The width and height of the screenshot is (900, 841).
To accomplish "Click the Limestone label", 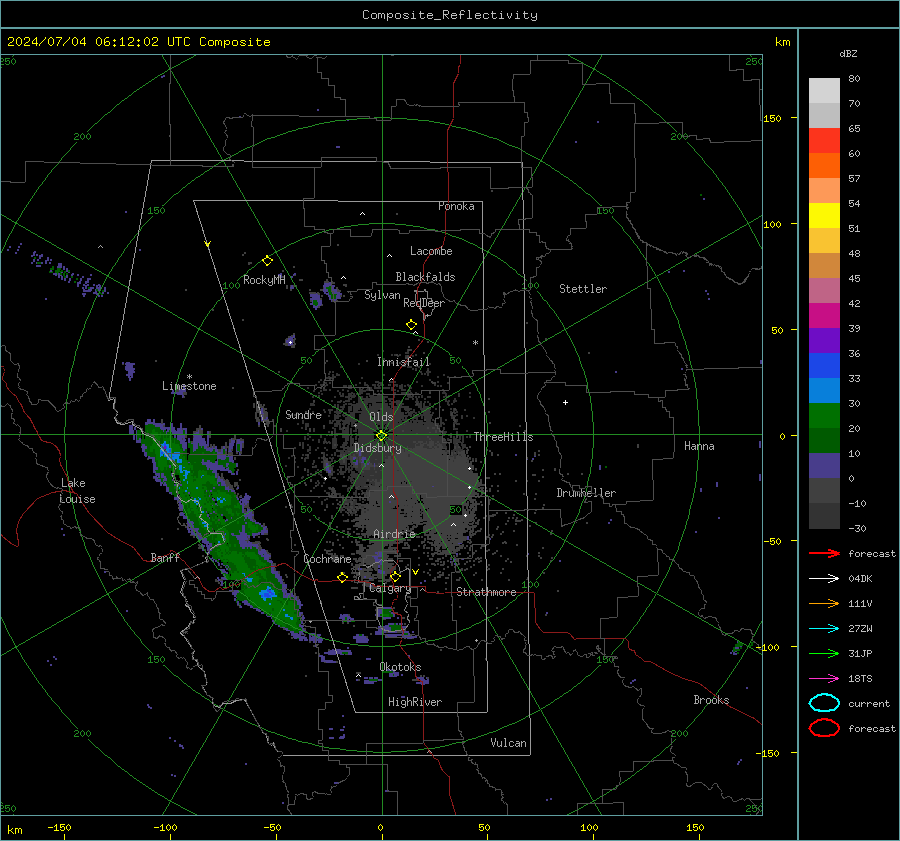I will click(189, 386).
